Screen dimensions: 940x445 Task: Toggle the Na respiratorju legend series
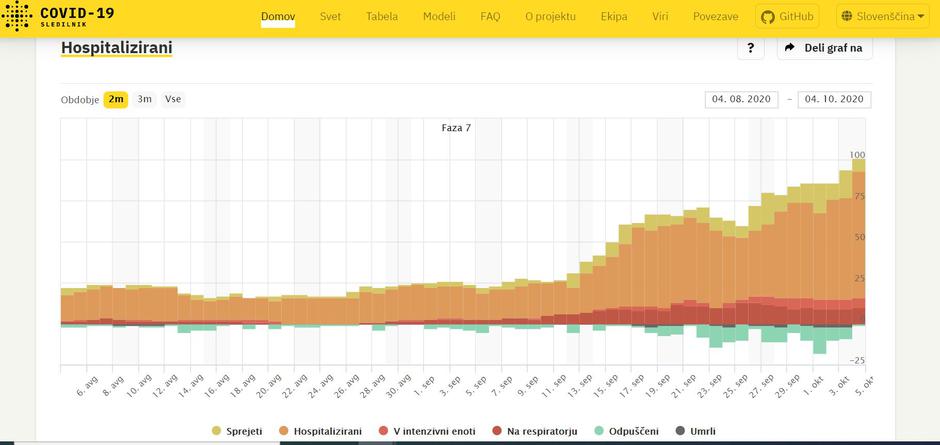pyautogui.click(x=535, y=431)
